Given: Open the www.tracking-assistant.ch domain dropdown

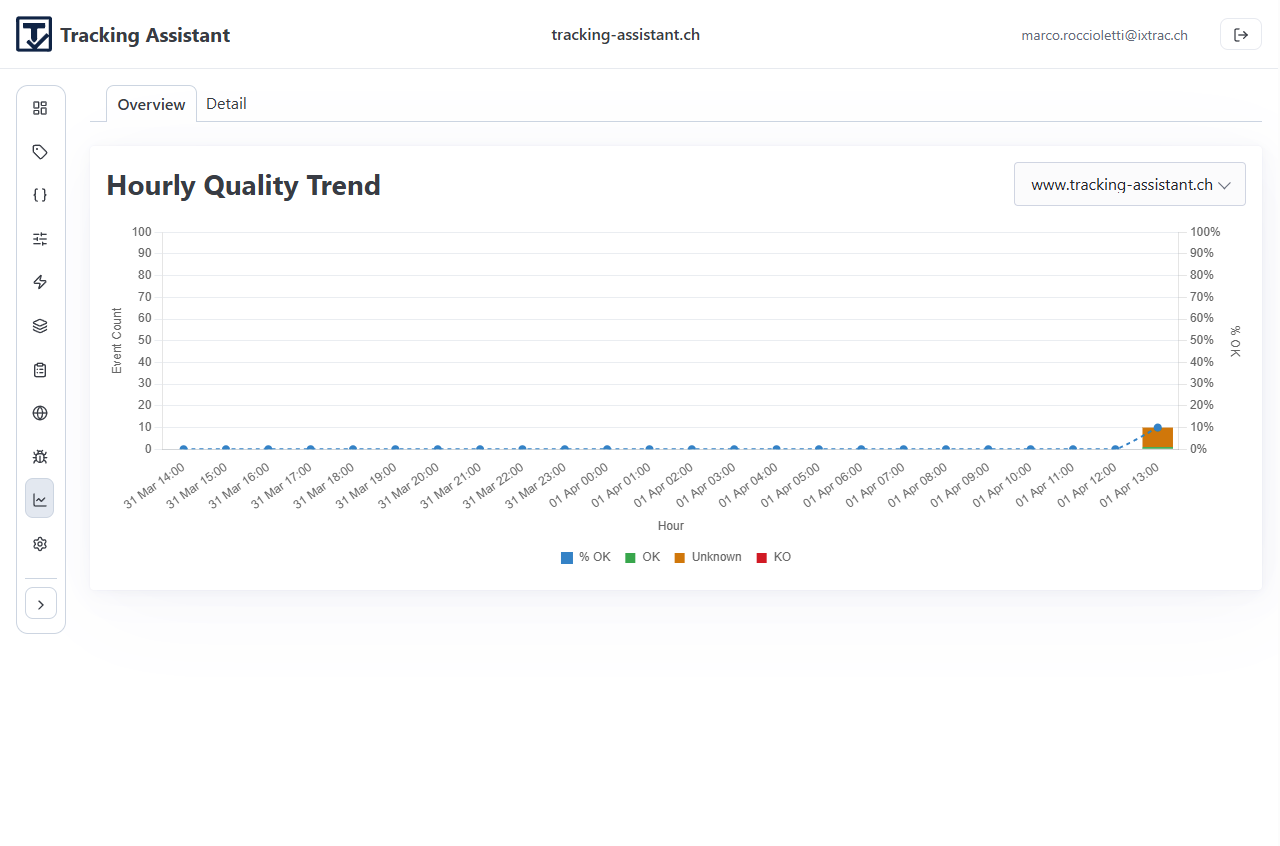Looking at the screenshot, I should 1129,185.
